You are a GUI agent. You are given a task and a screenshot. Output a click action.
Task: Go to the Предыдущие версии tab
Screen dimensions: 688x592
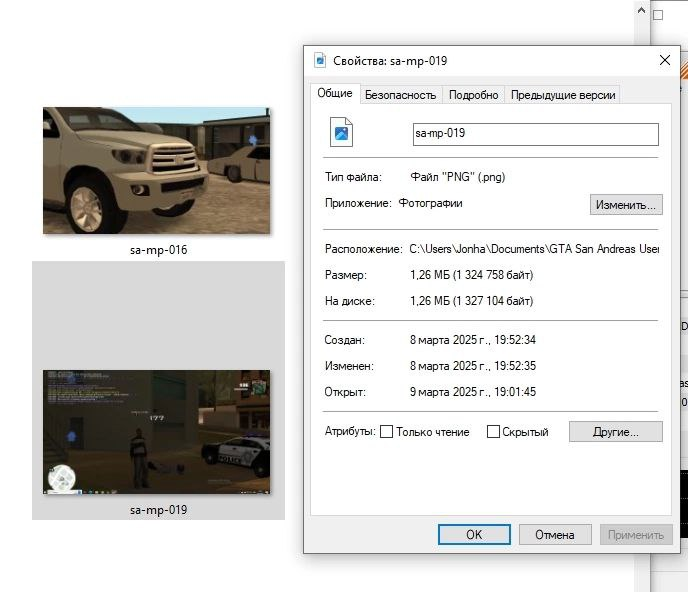pyautogui.click(x=563, y=95)
